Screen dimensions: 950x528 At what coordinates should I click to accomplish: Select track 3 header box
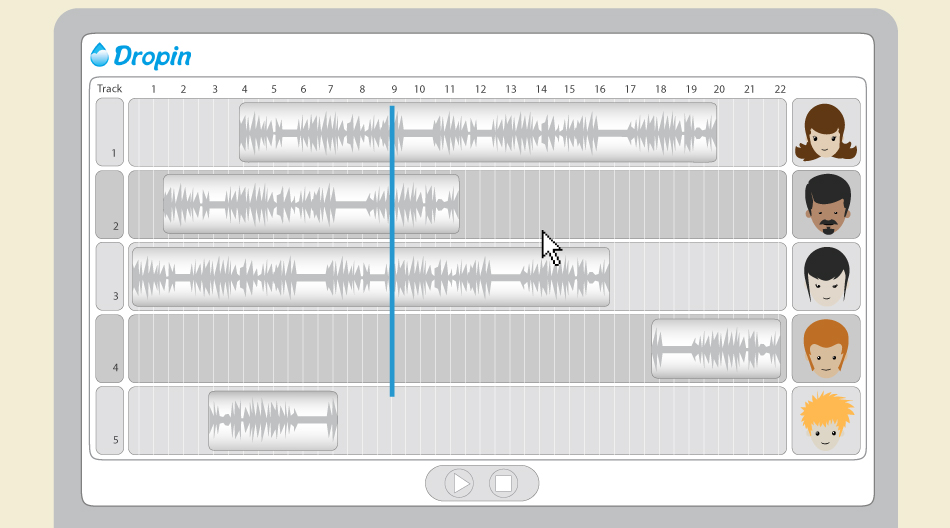[110, 276]
